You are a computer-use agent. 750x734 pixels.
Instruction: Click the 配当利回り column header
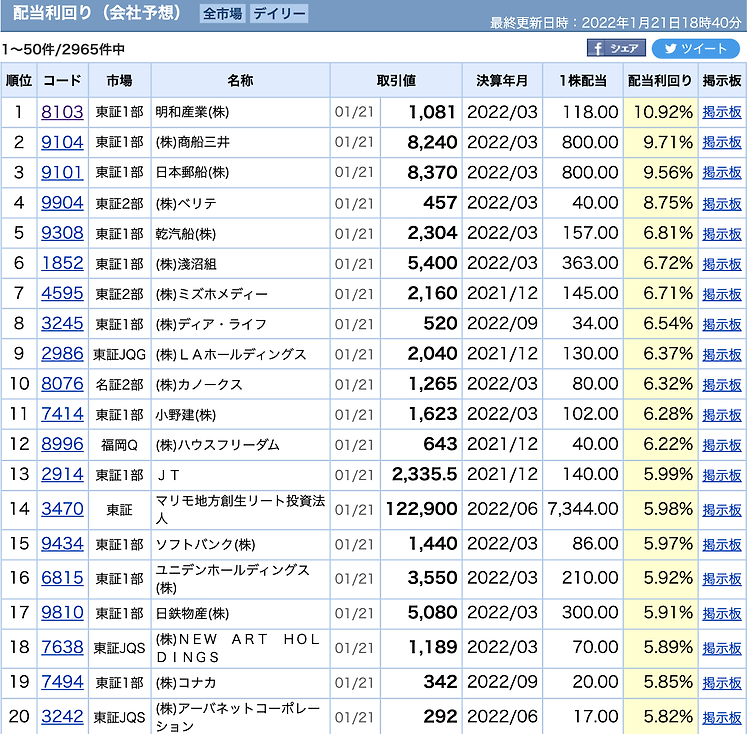pyautogui.click(x=660, y=80)
